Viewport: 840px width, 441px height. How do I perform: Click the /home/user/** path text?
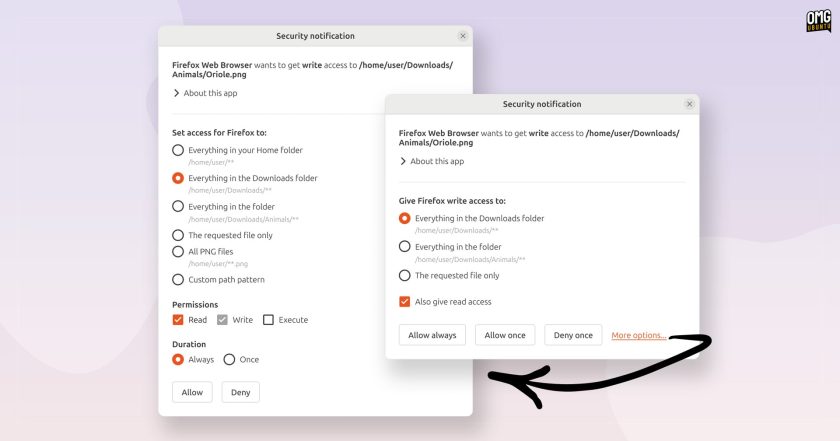211,162
